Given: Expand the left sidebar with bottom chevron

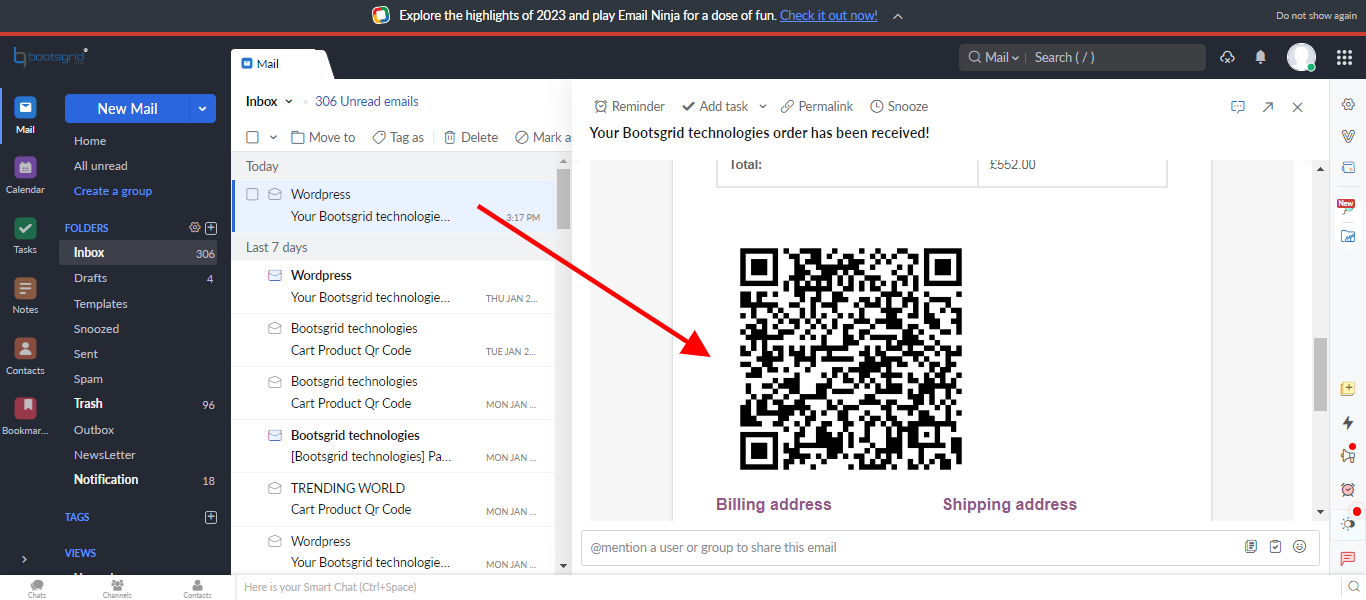Looking at the screenshot, I should (25, 559).
